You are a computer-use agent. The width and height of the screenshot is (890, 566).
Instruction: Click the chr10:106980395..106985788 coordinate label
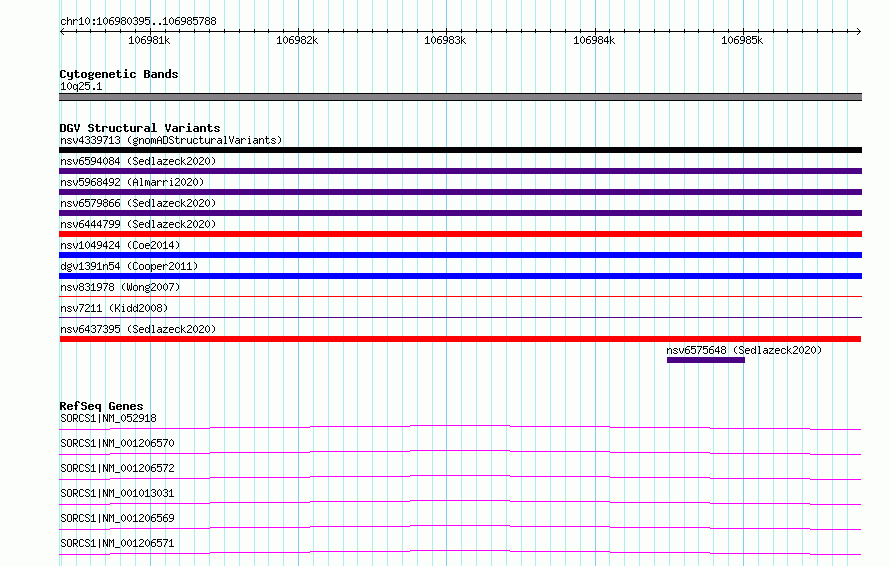(138, 22)
